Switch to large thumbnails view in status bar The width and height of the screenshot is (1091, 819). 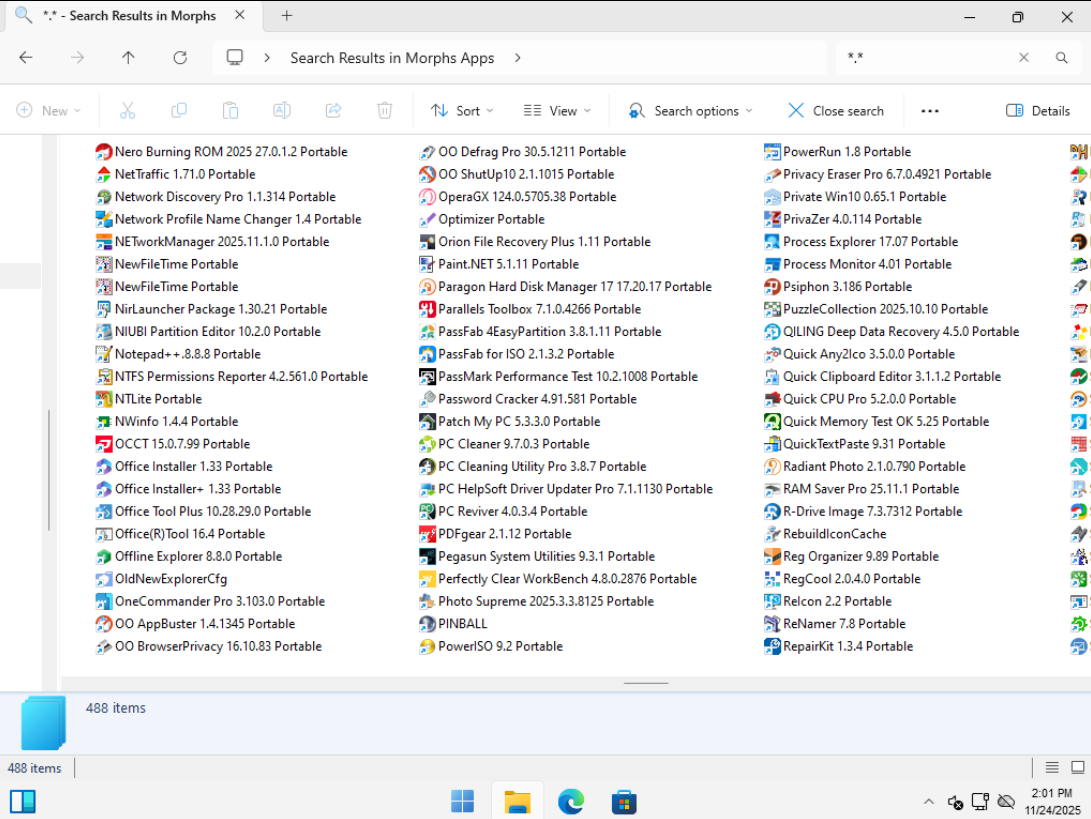(1077, 768)
